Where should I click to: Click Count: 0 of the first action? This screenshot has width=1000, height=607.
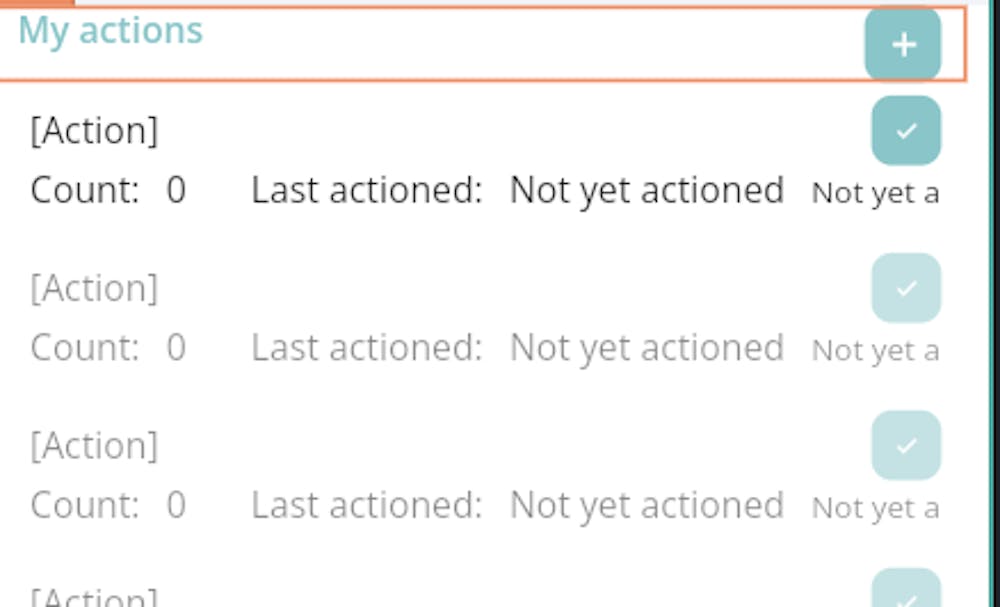pyautogui.click(x=108, y=190)
